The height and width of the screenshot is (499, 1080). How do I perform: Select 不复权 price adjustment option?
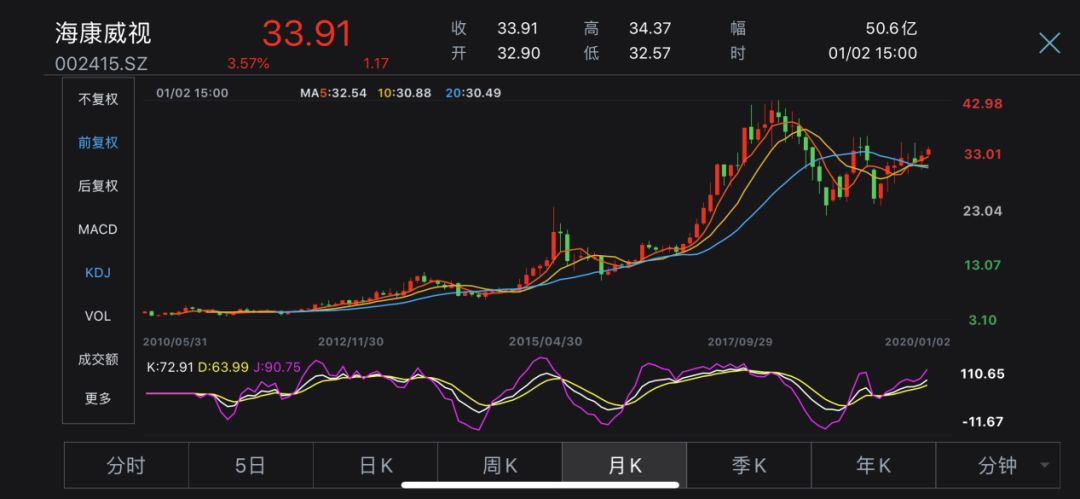click(x=98, y=99)
